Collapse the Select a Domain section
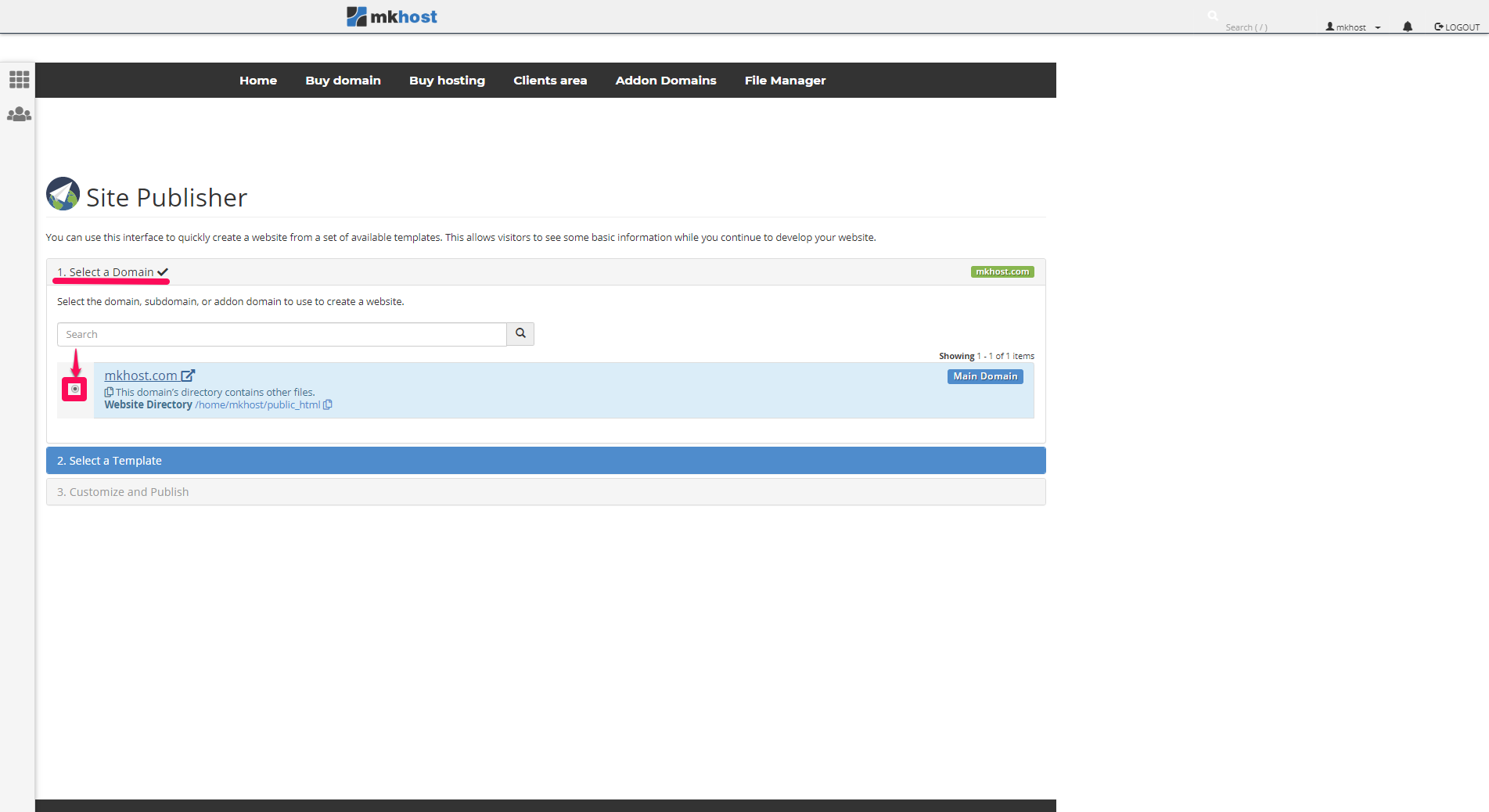The height and width of the screenshot is (812, 1489). click(x=111, y=272)
